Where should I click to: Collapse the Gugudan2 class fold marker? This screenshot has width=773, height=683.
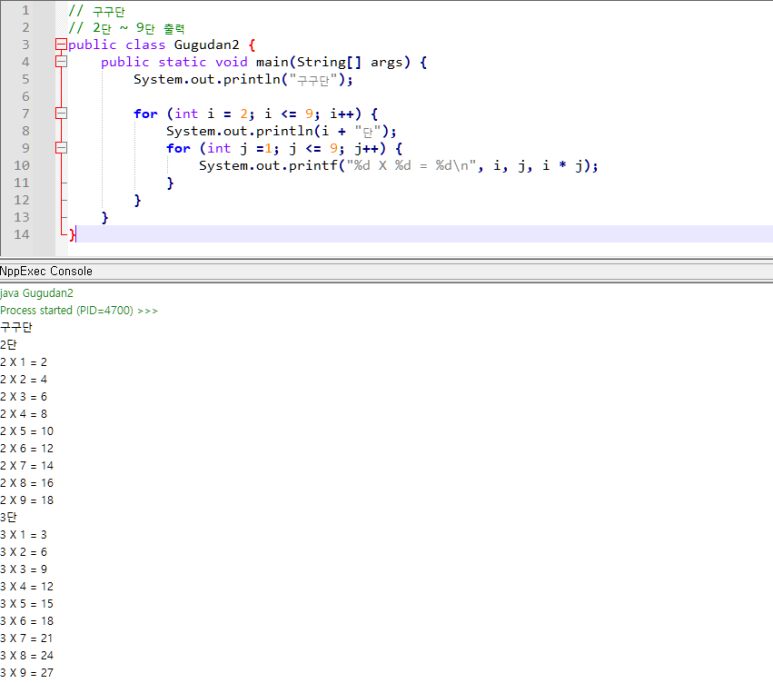tap(61, 45)
